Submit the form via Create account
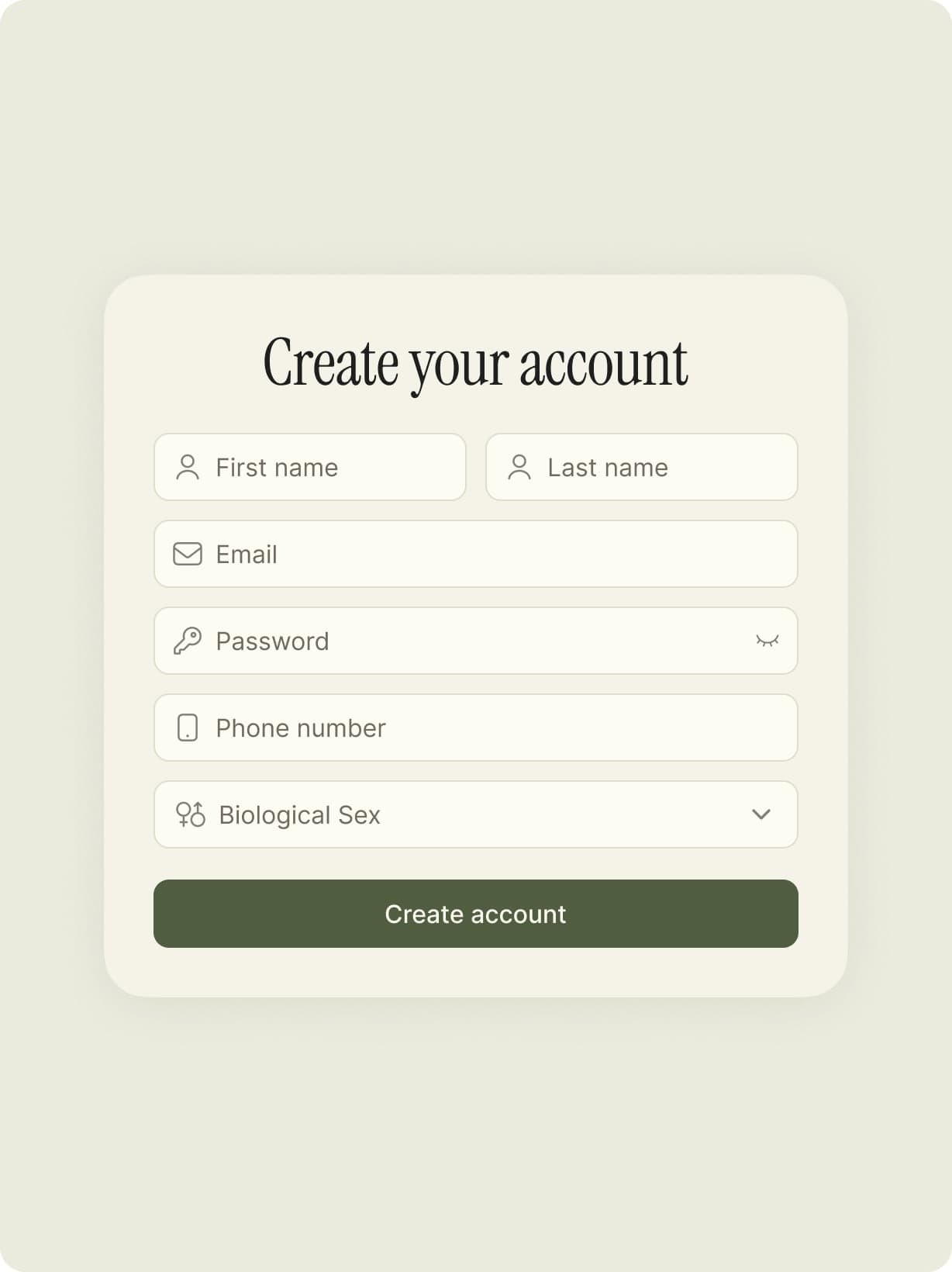This screenshot has height=1272, width=952. click(476, 914)
